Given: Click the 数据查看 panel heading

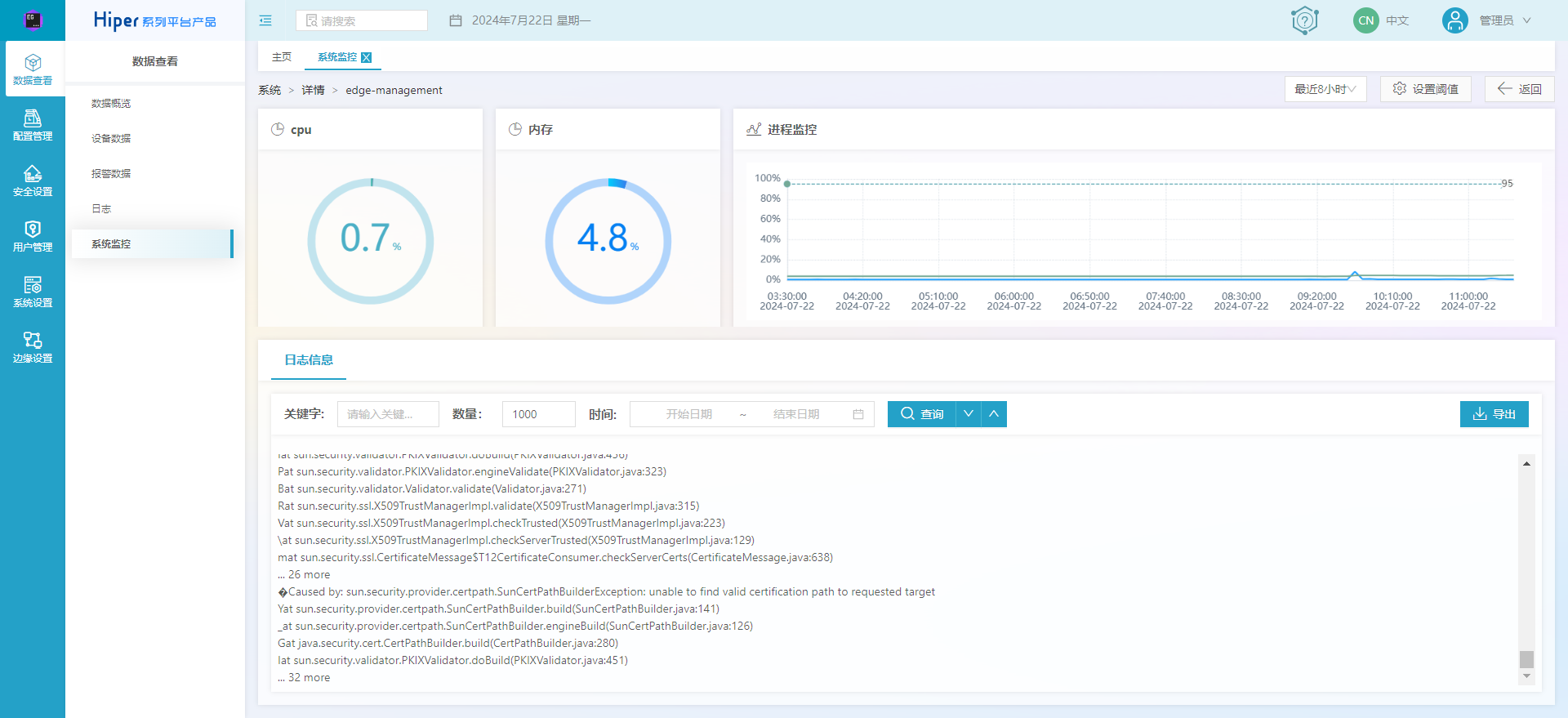Looking at the screenshot, I should [155, 61].
